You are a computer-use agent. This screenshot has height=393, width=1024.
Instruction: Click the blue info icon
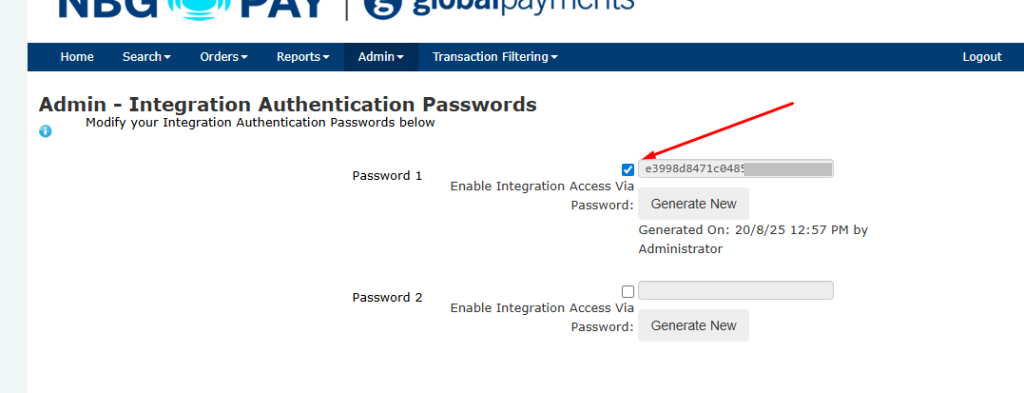(45, 131)
